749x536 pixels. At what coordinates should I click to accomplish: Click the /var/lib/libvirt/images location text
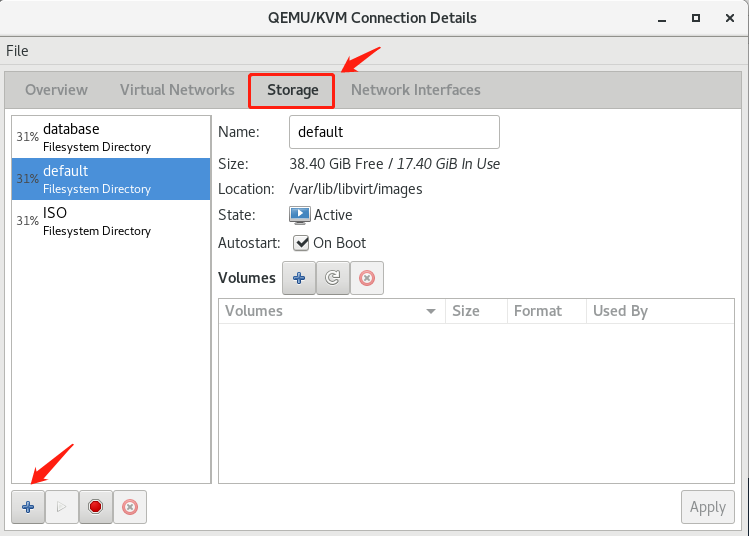(x=355, y=189)
